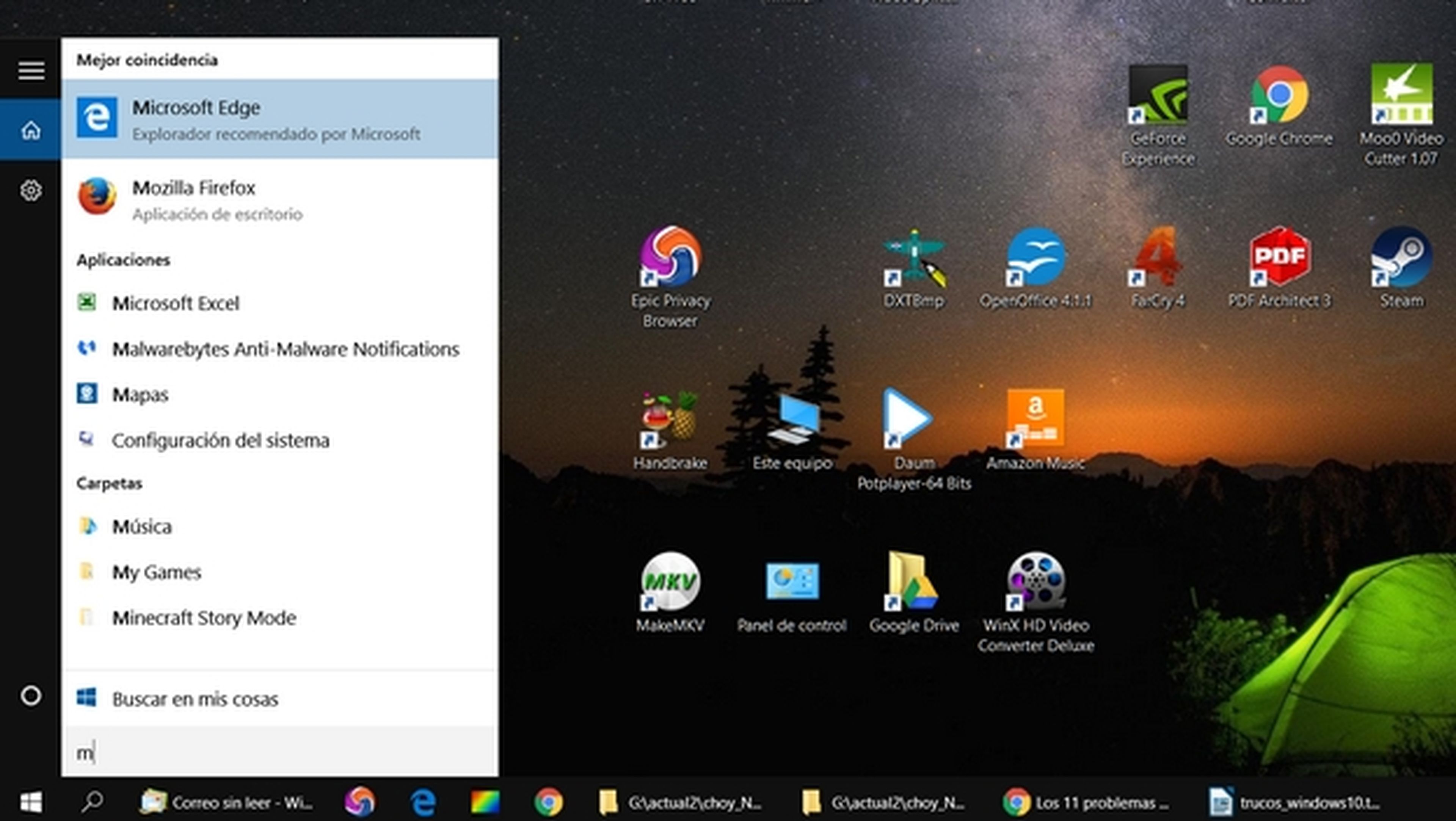Select Steam desktop shortcut
Image resolution: width=1456 pixels, height=821 pixels.
(x=1401, y=268)
